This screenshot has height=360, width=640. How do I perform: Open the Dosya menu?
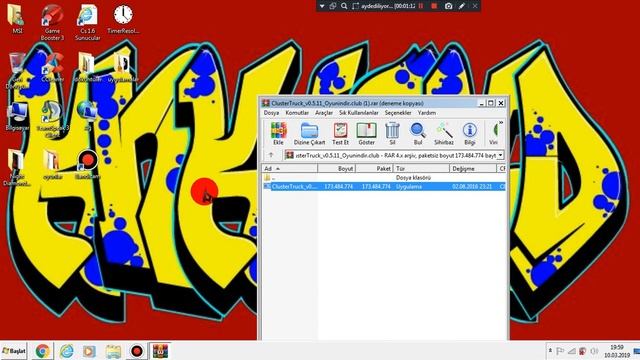pyautogui.click(x=271, y=113)
